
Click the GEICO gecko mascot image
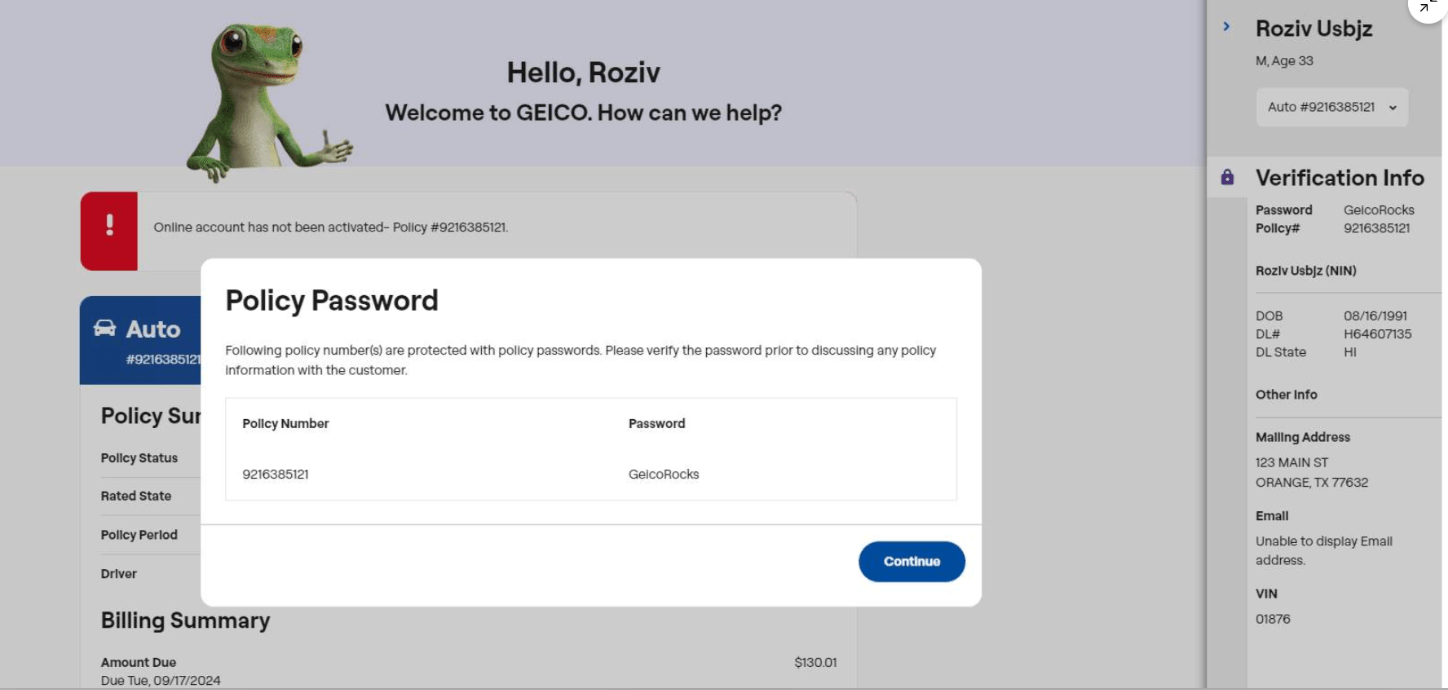[263, 100]
